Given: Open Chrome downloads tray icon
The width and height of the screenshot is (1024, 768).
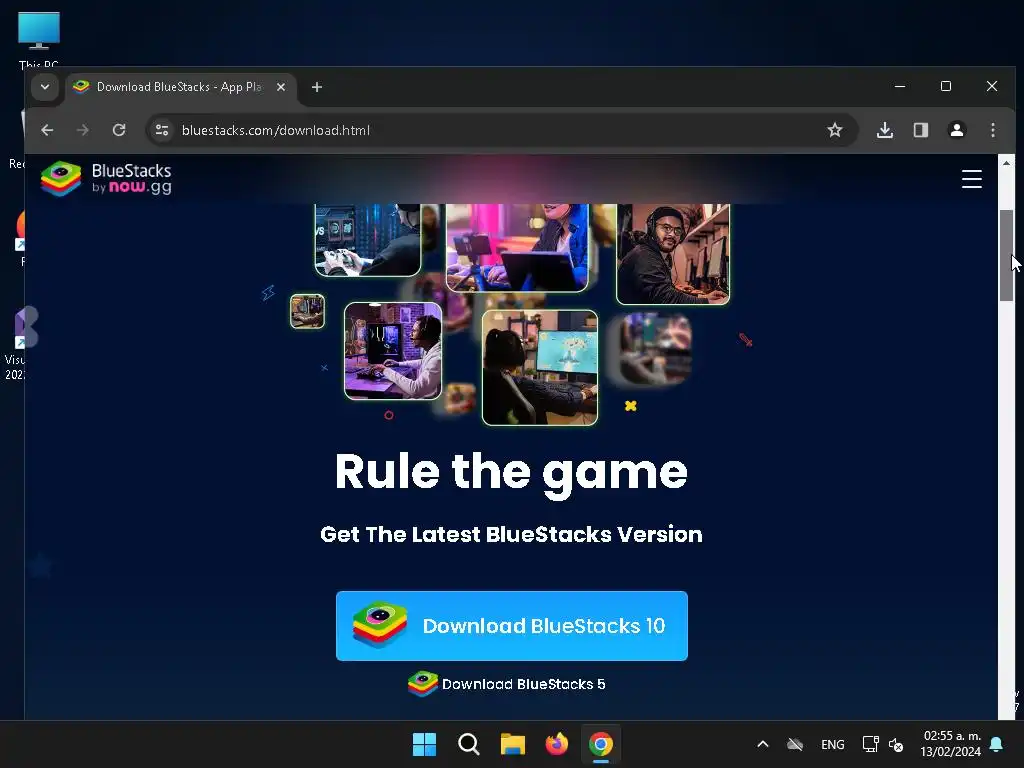Looking at the screenshot, I should (885, 130).
